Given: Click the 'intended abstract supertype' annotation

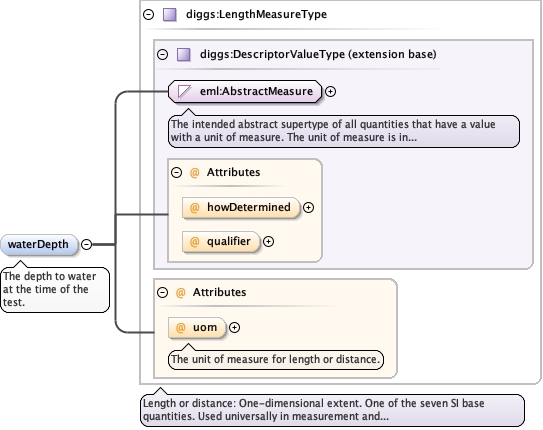Looking at the screenshot, I should [344, 131].
